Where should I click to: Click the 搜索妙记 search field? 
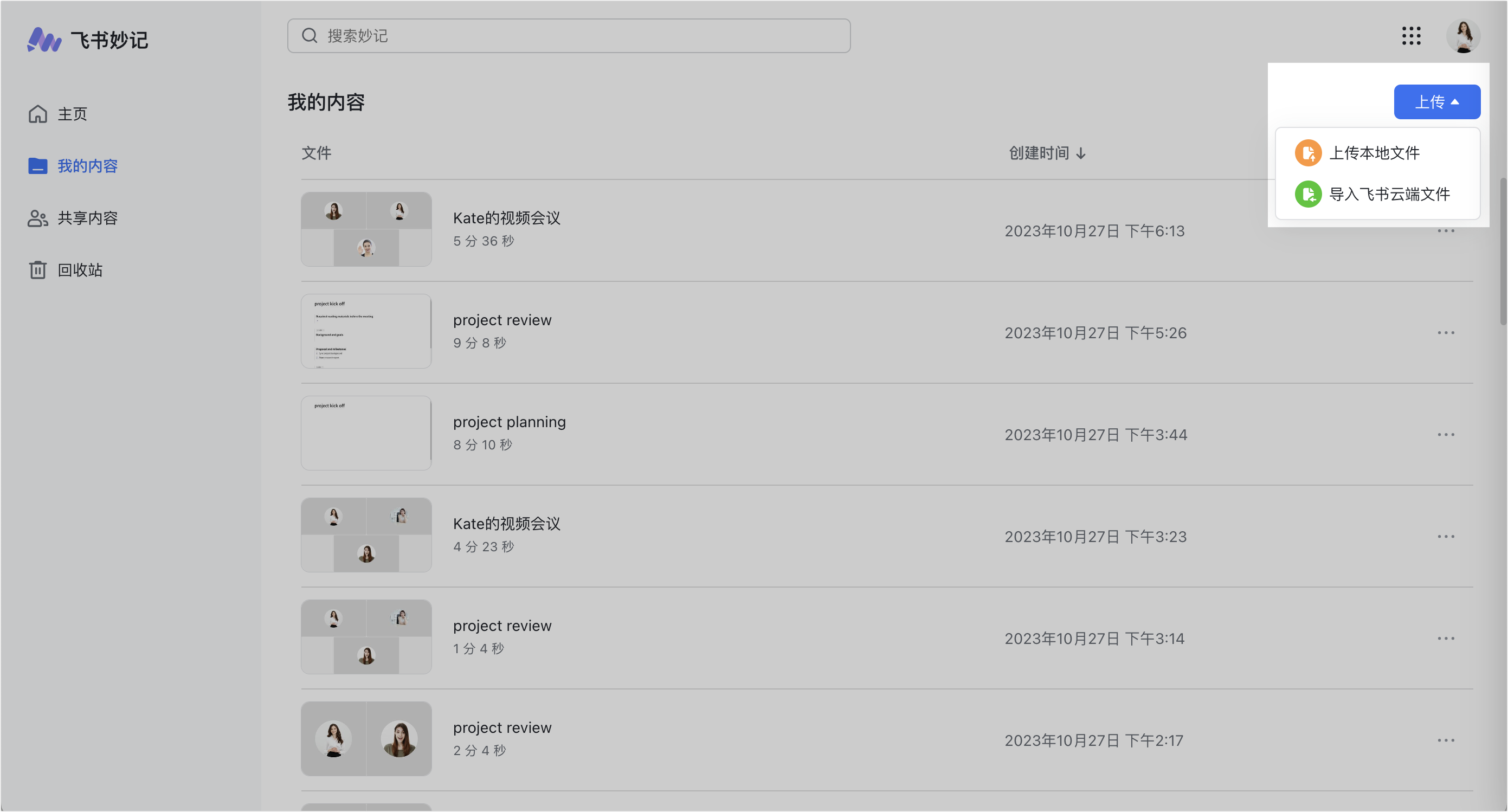[x=568, y=36]
